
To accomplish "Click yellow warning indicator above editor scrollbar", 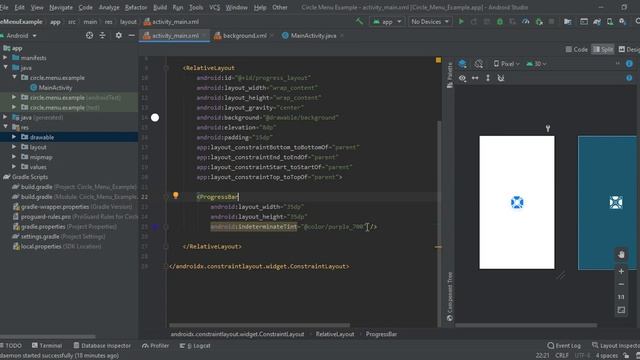I will click(438, 60).
